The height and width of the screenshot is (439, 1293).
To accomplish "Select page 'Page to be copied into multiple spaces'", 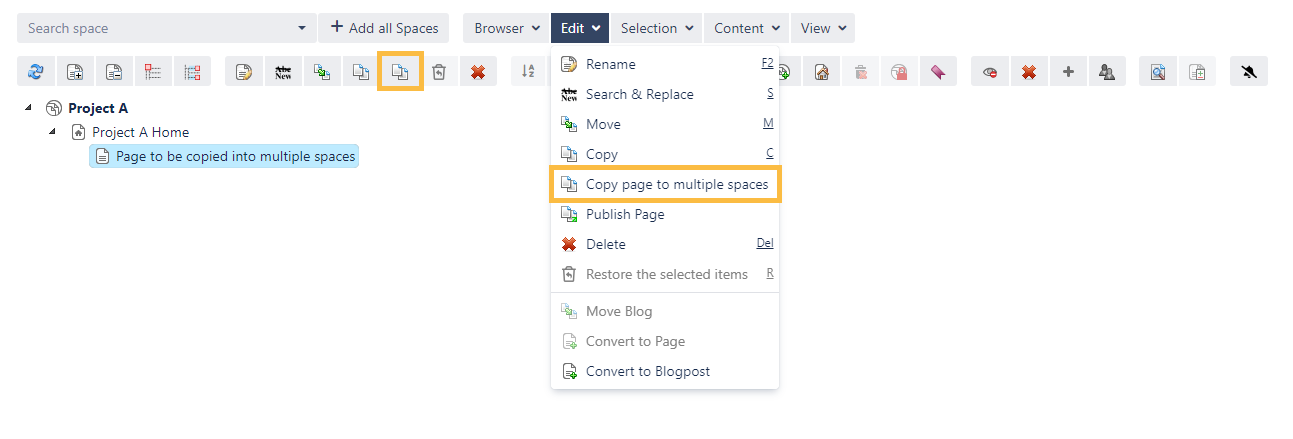I will (x=235, y=156).
